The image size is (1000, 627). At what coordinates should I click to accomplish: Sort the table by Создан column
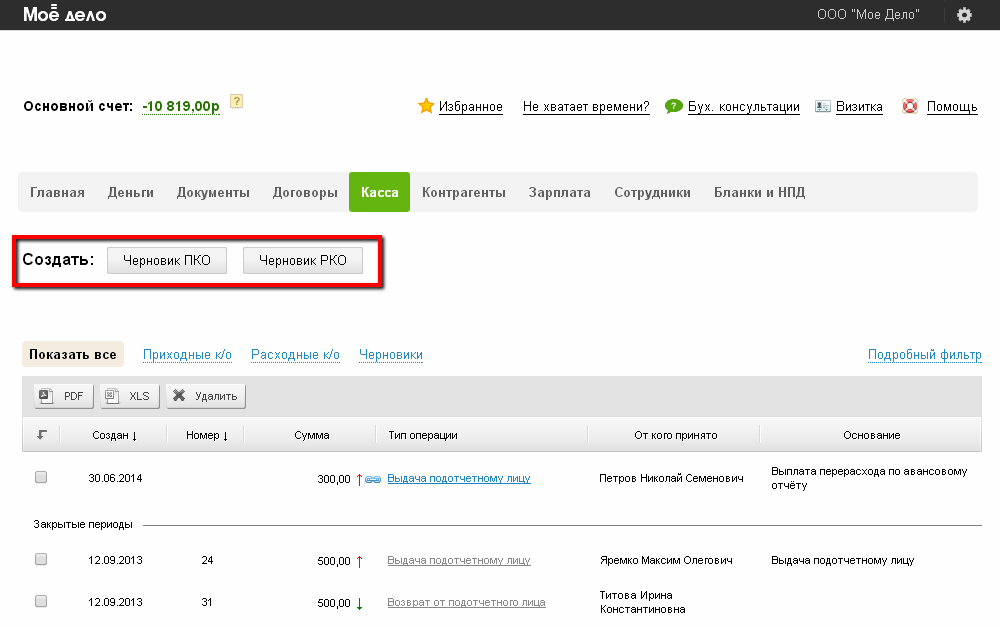point(115,435)
